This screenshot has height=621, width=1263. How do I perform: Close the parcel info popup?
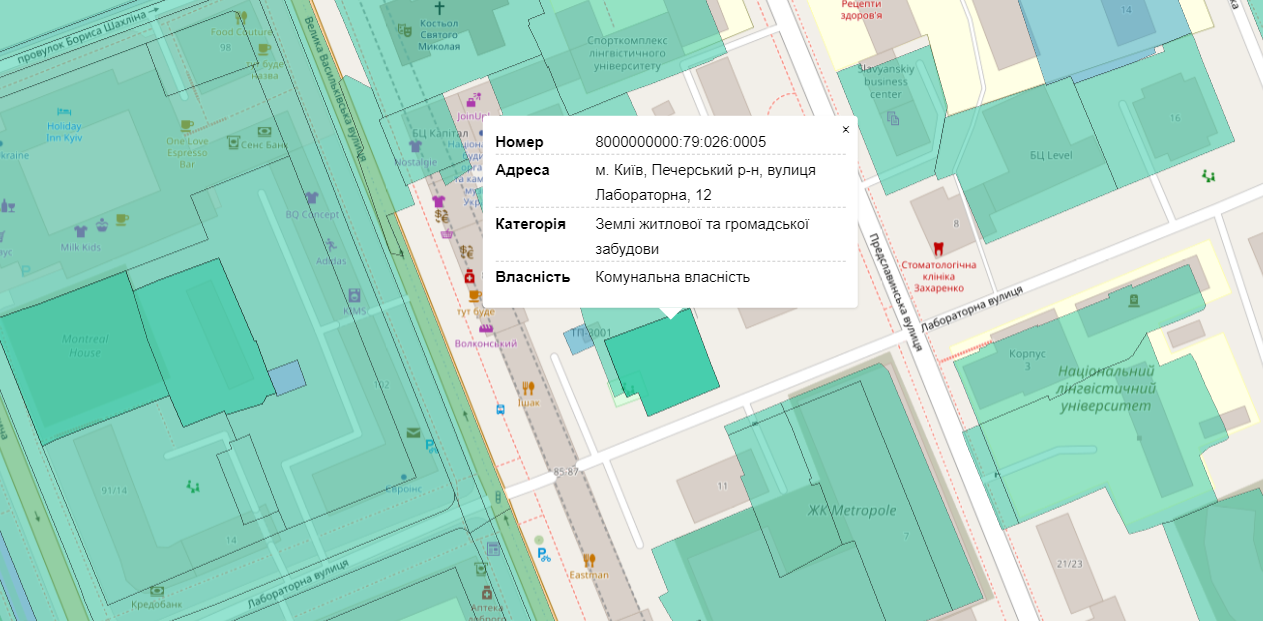845,130
